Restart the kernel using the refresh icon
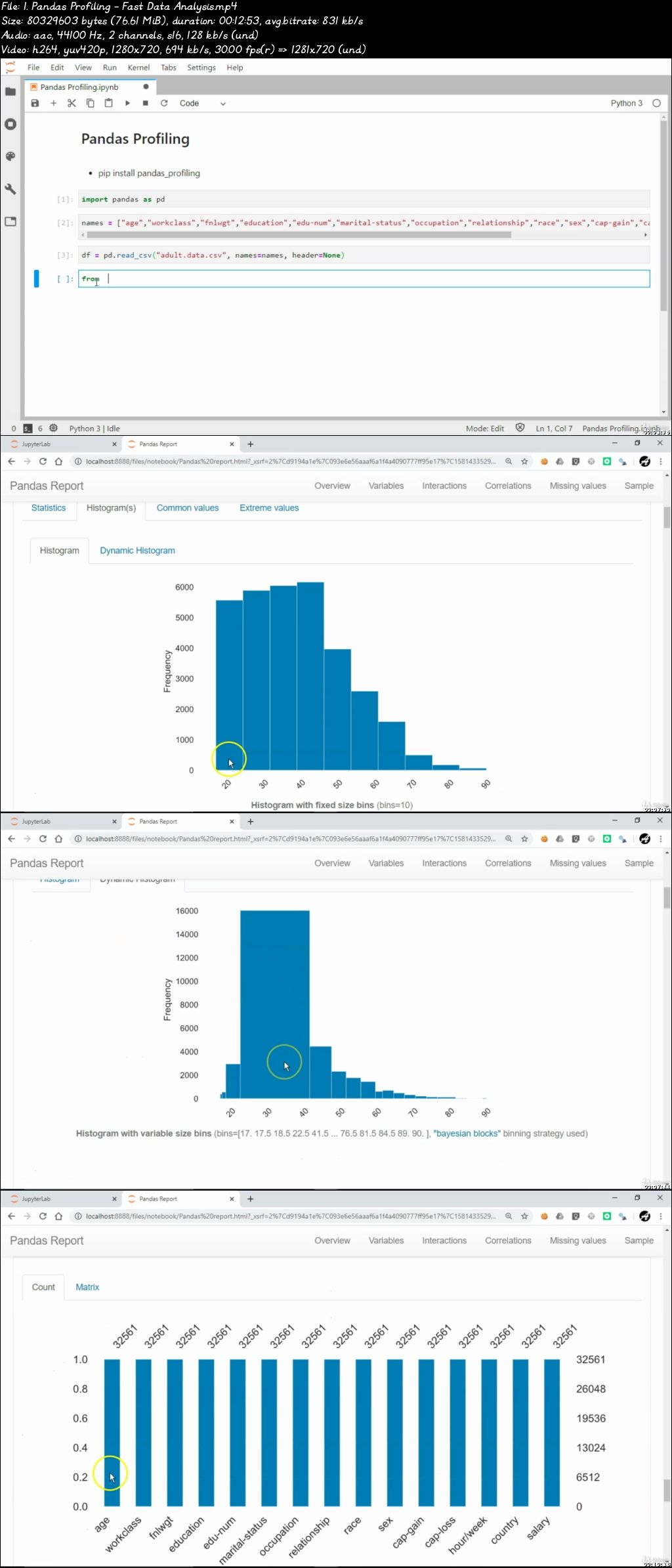 [164, 103]
